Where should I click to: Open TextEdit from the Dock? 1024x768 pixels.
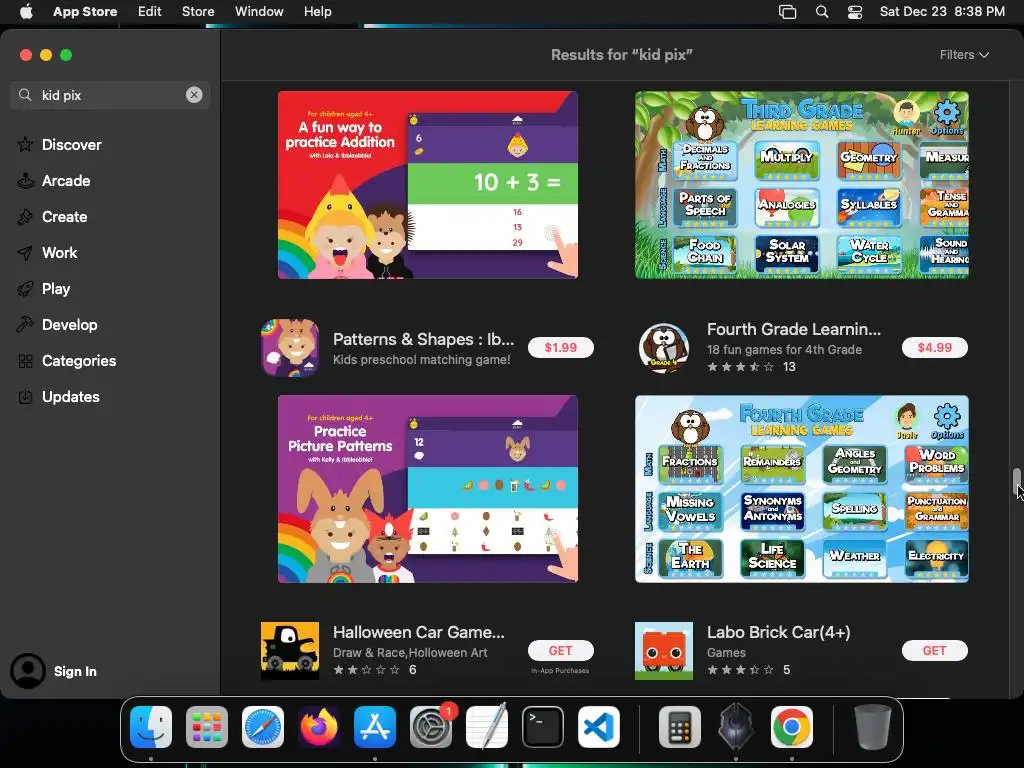[x=487, y=726]
